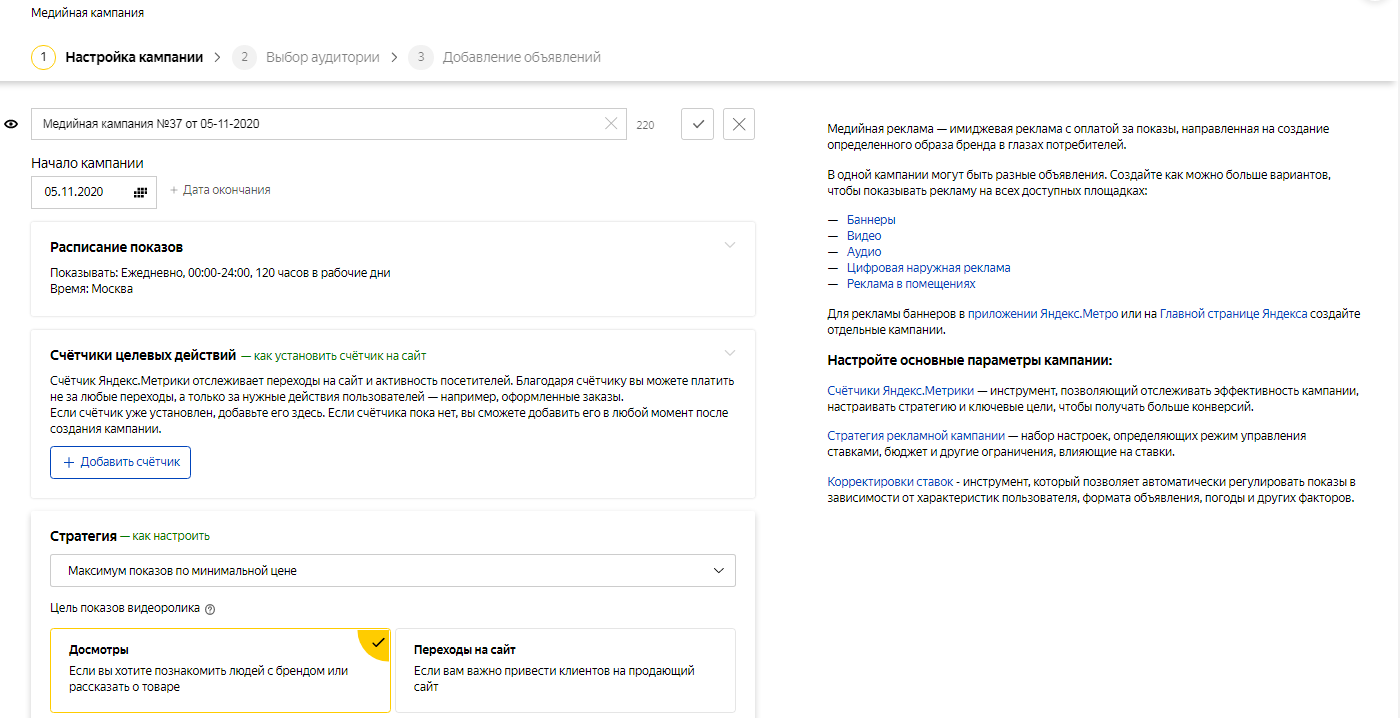Clear the campaign name with the X icon

(611, 124)
